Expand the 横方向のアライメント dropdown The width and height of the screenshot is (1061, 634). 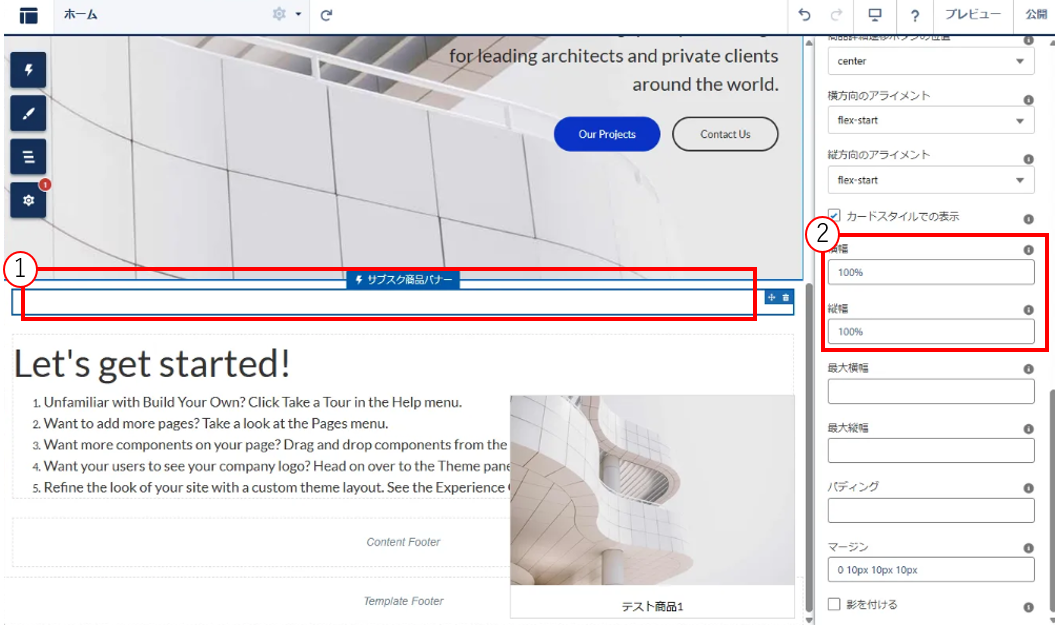930,121
